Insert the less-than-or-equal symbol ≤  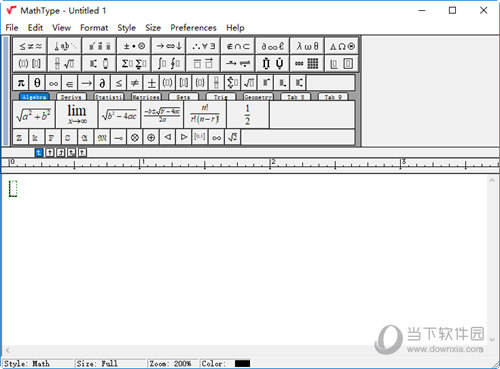pos(119,83)
